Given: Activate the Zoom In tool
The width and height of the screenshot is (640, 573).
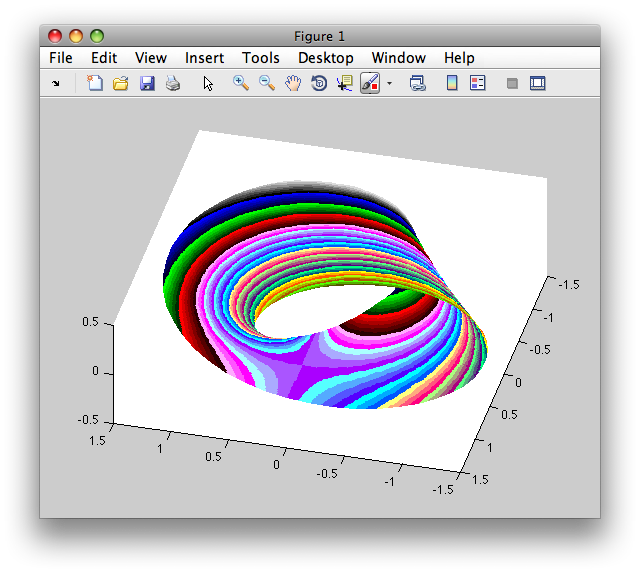Looking at the screenshot, I should click(241, 83).
